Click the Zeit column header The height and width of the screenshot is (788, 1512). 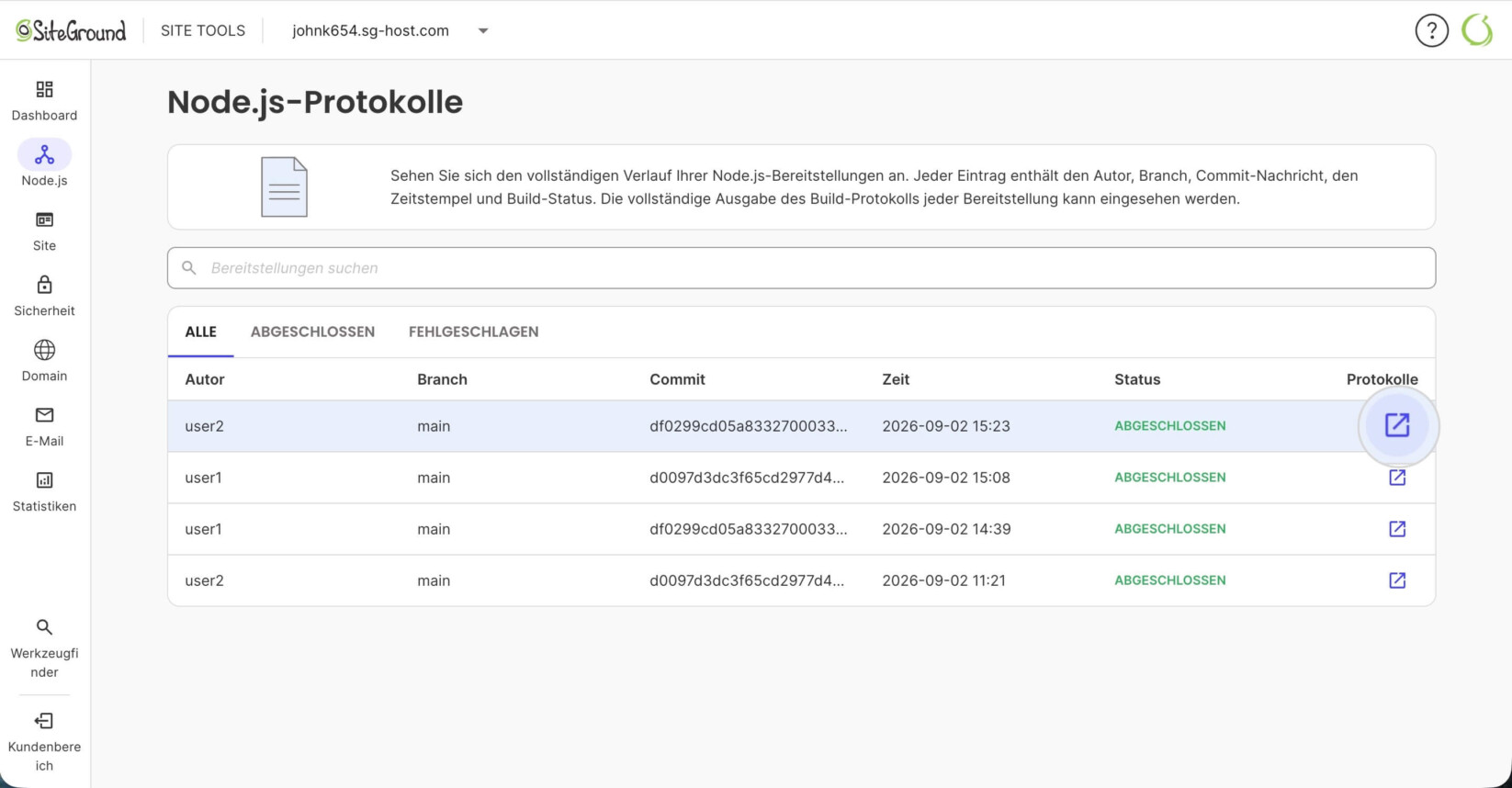[896, 379]
